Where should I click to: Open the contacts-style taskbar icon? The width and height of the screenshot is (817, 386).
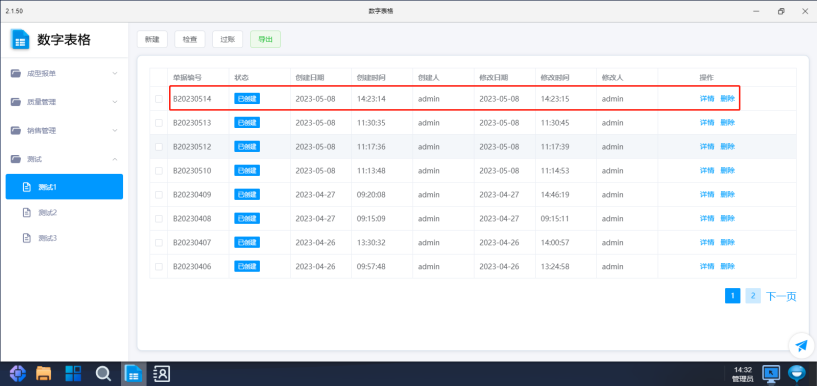(162, 373)
